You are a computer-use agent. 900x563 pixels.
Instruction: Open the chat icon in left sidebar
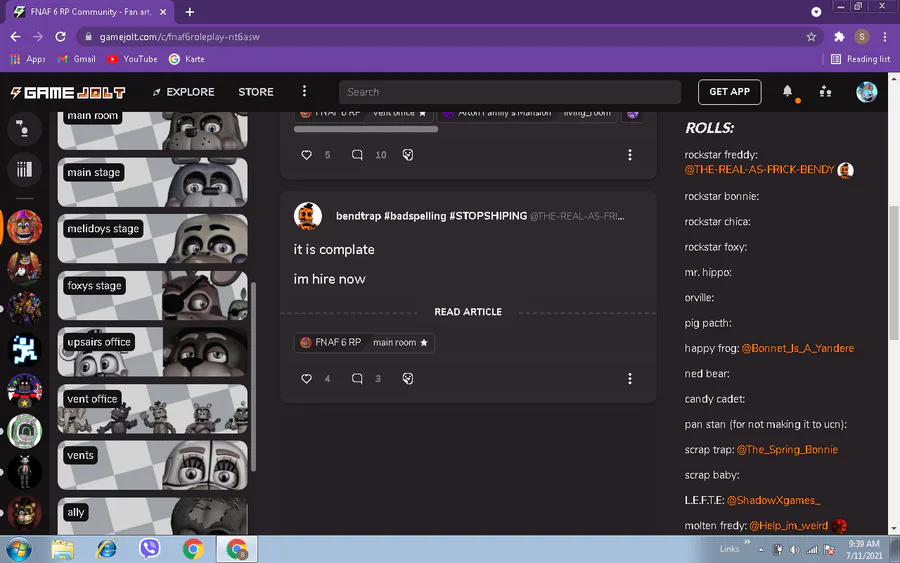point(24,129)
